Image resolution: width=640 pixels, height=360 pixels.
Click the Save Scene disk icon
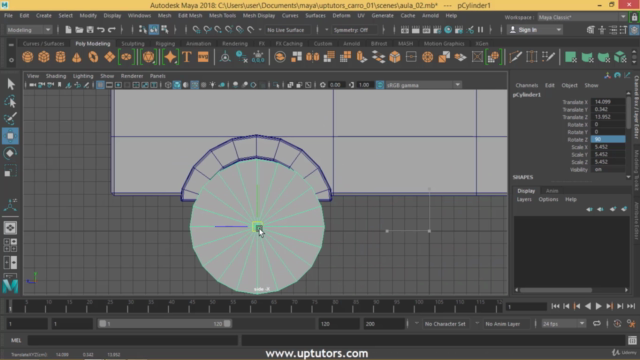[90, 30]
